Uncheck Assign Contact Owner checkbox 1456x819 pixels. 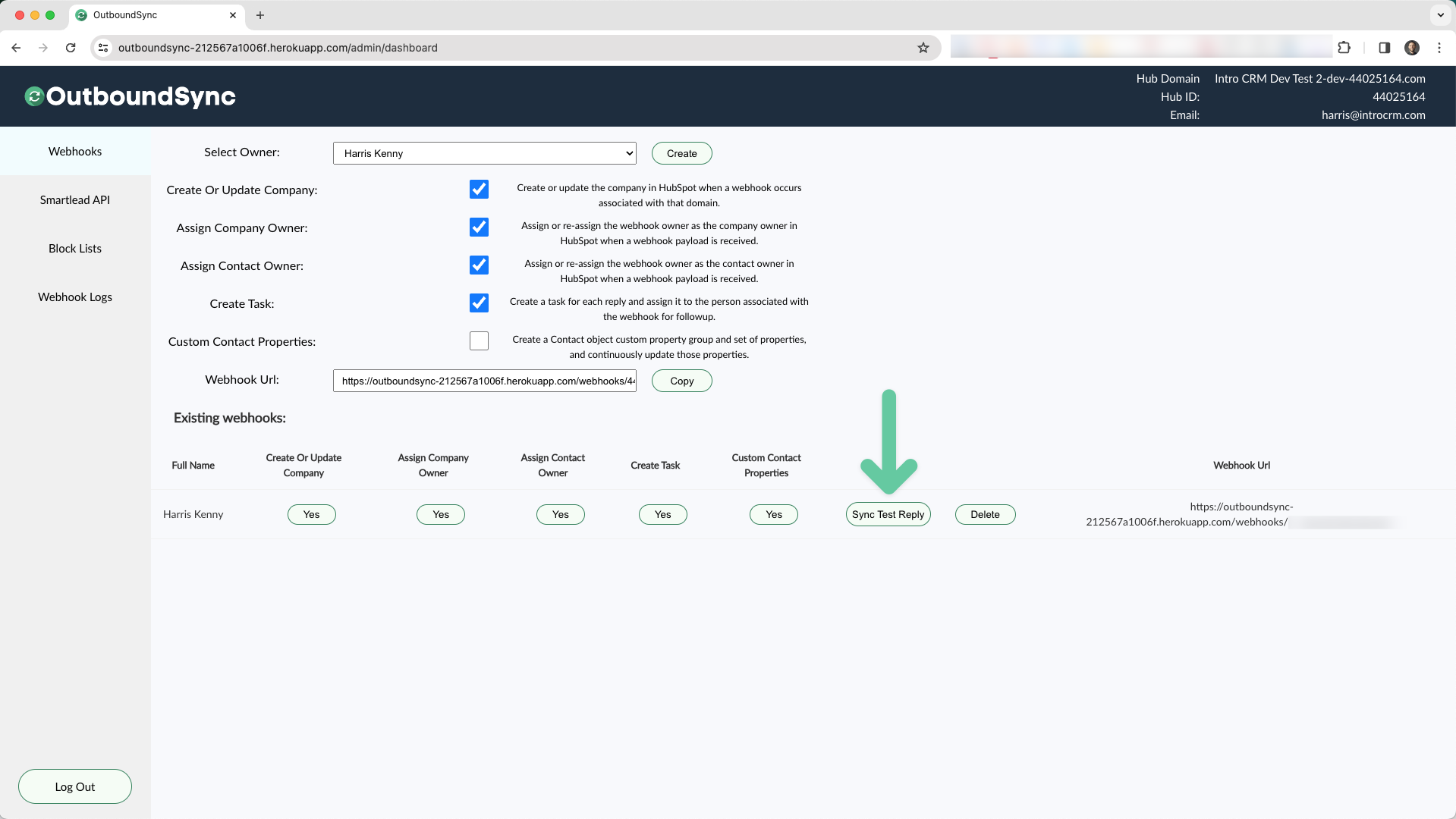point(479,265)
